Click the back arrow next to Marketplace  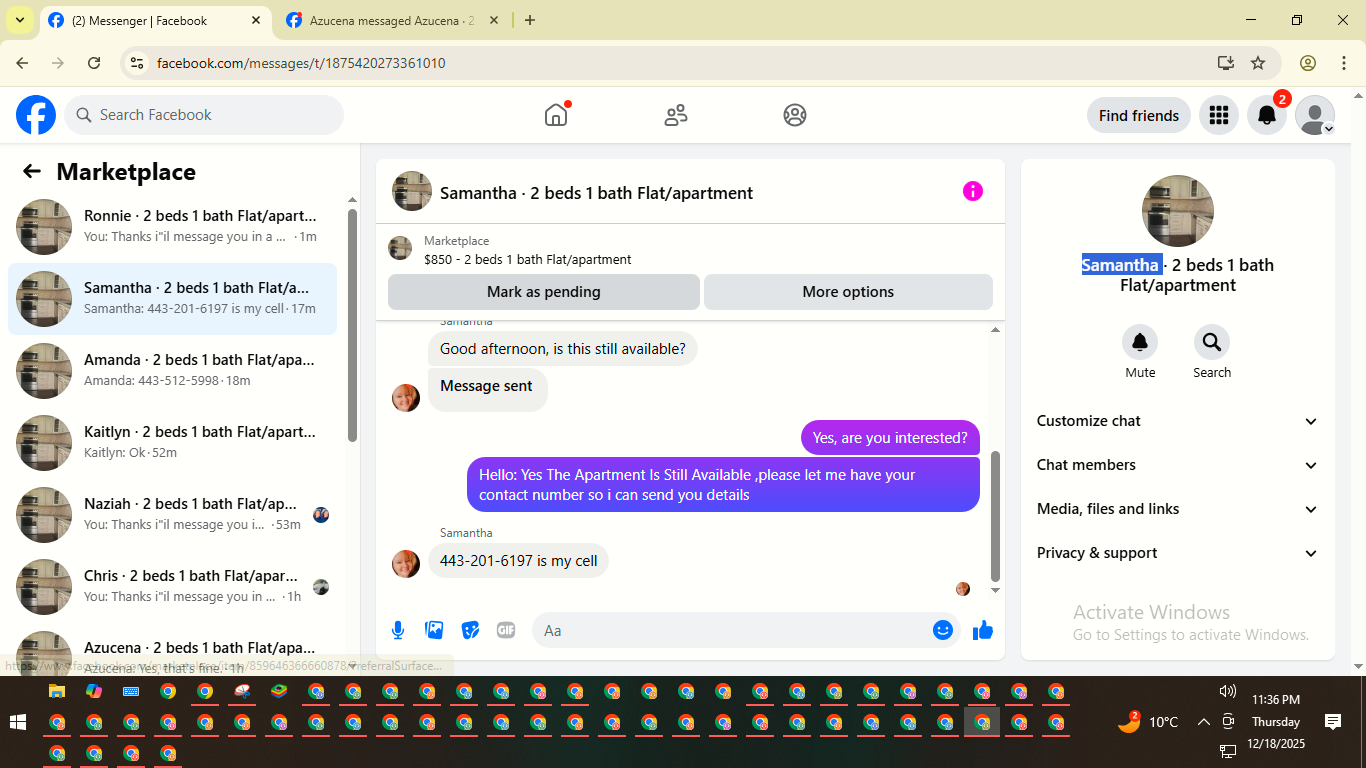coord(32,171)
